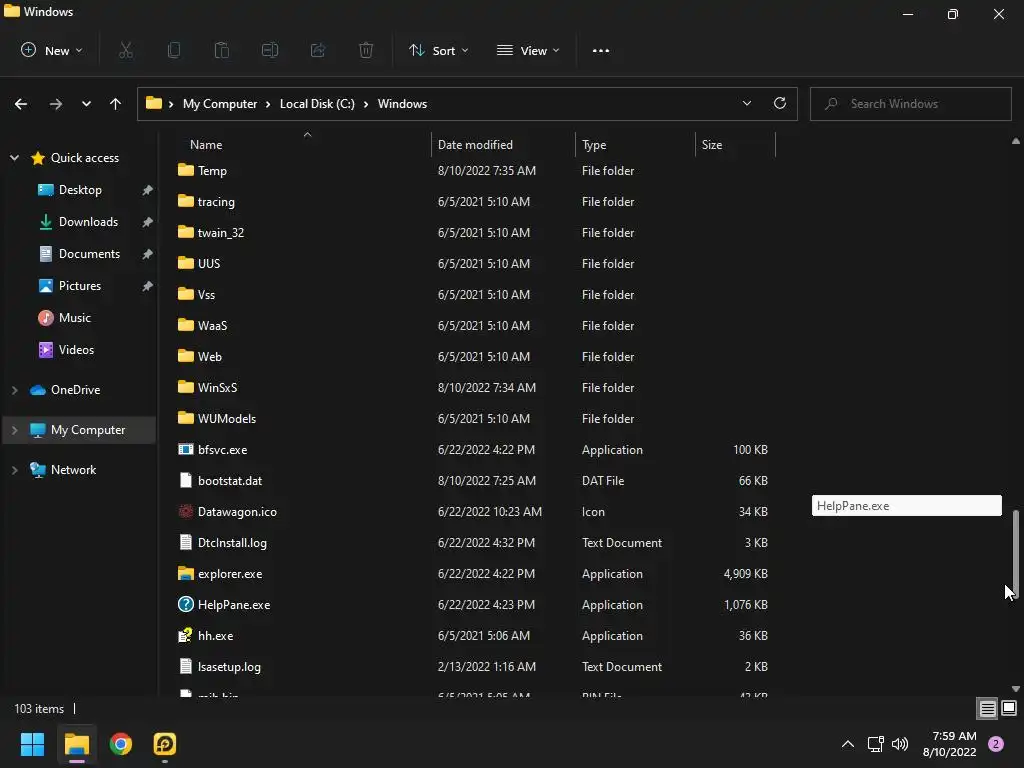Collapse the Quick access tree

[x=14, y=157]
